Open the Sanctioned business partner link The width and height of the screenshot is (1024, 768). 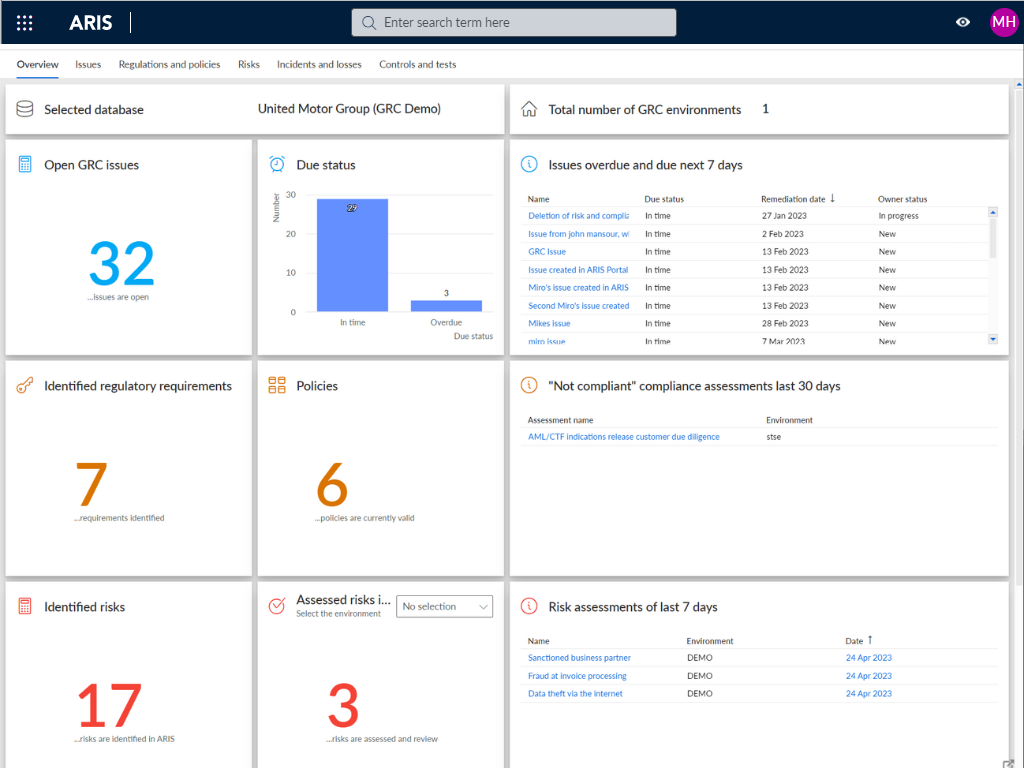coord(579,658)
